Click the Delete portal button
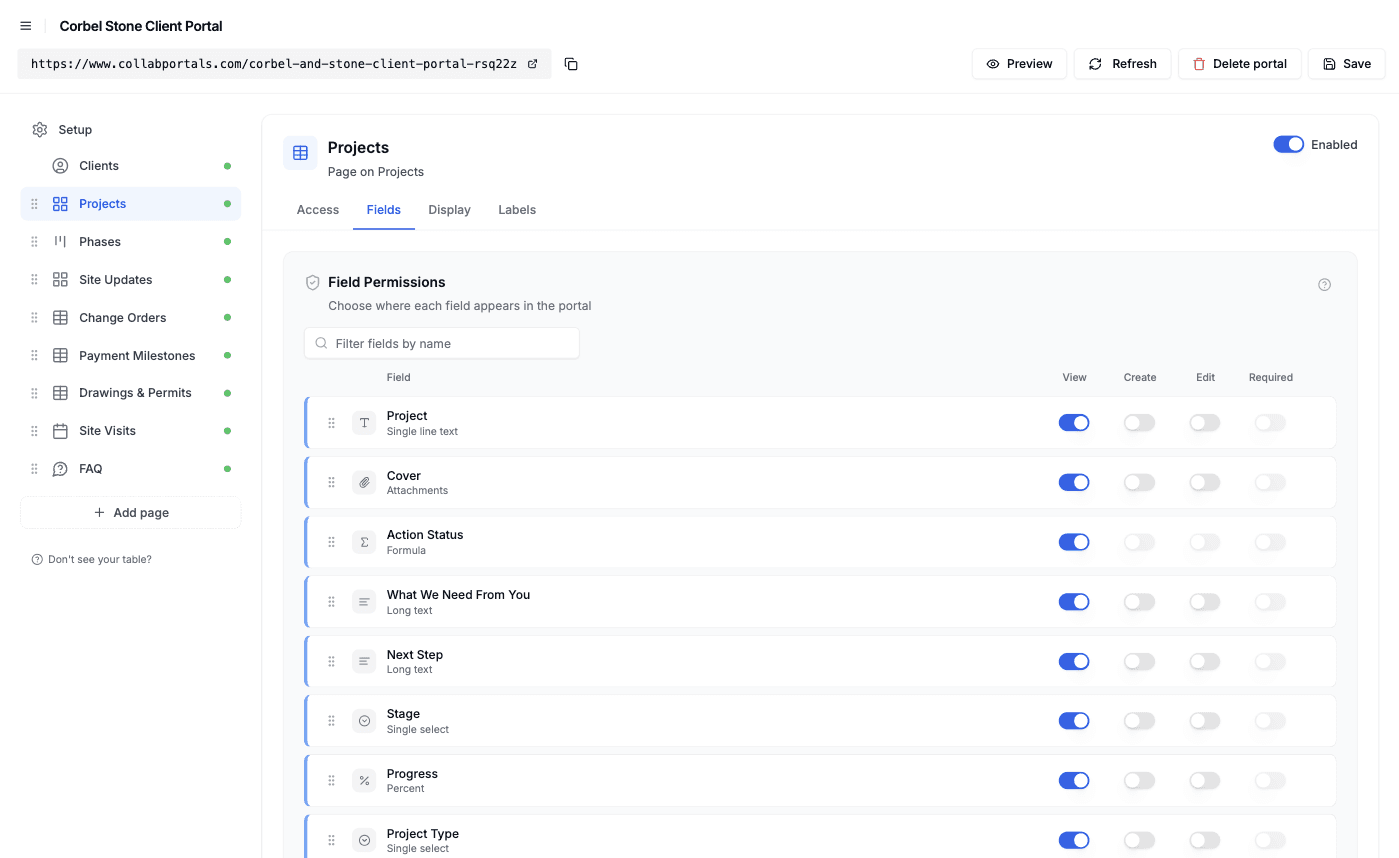Screen dimensions: 1399x858 click(1240, 64)
